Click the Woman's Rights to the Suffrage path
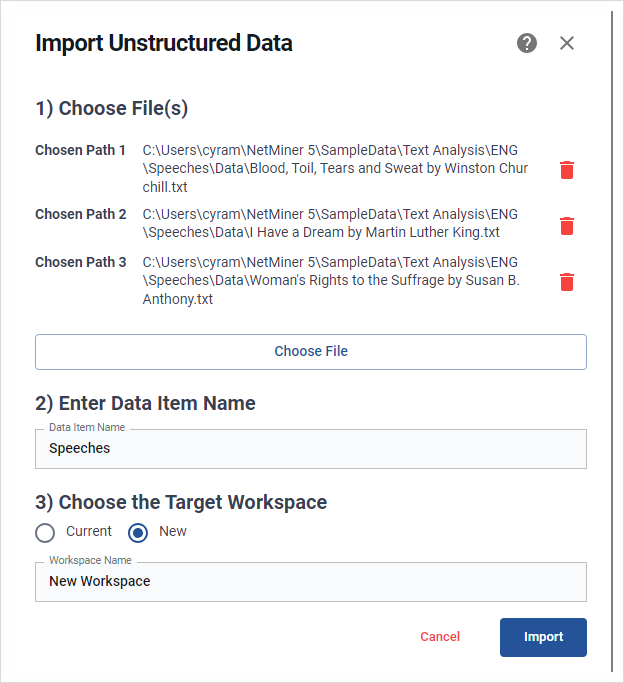 point(331,281)
